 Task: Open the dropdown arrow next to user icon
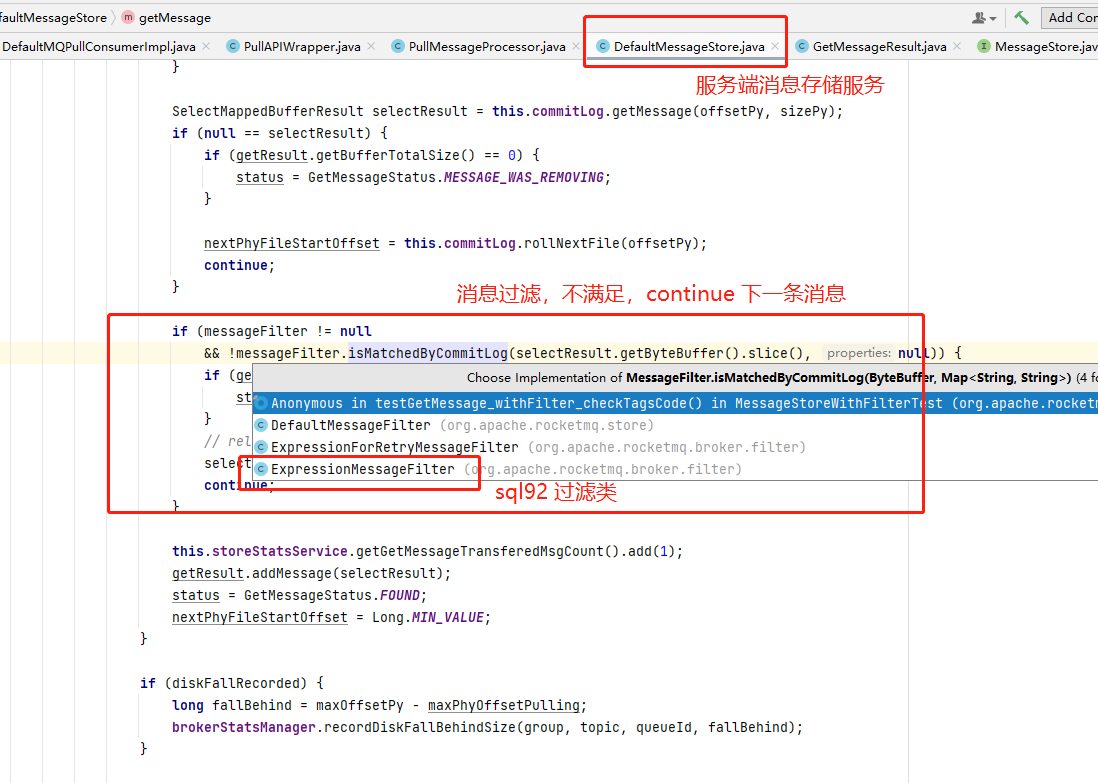[x=991, y=17]
